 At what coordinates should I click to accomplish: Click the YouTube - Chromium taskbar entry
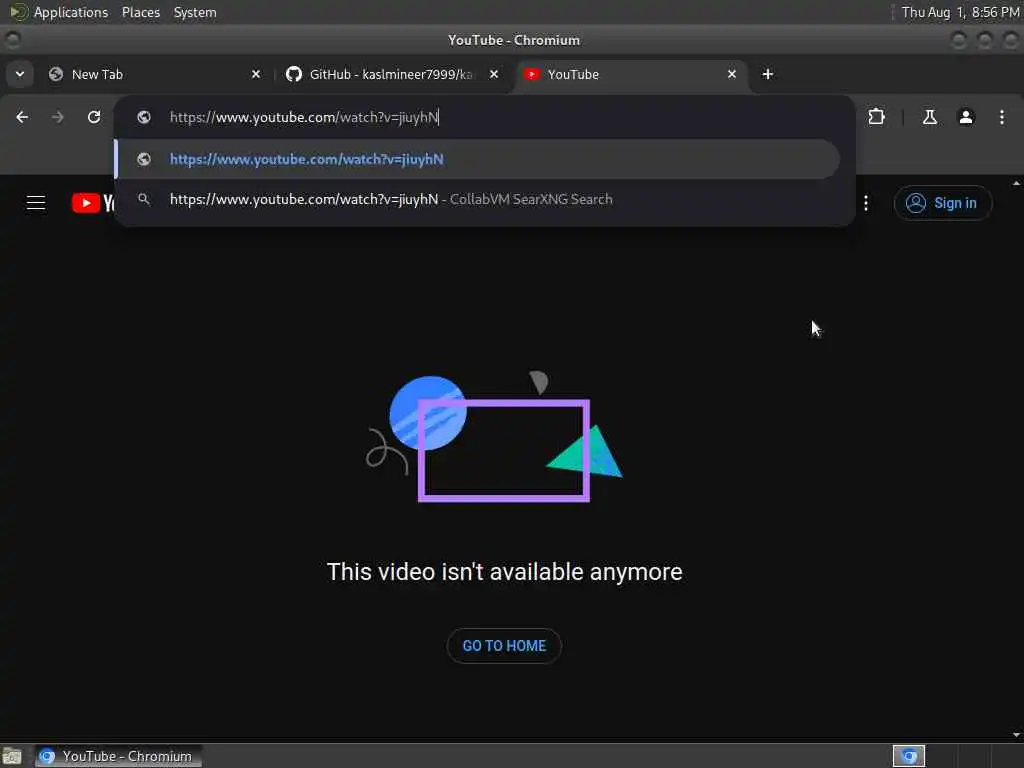tap(118, 756)
